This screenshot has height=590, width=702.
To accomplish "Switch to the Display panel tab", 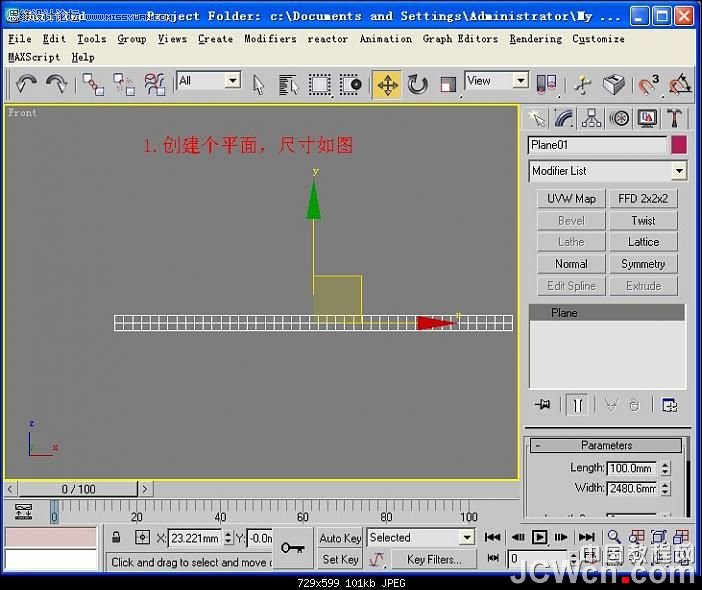I will point(647,119).
